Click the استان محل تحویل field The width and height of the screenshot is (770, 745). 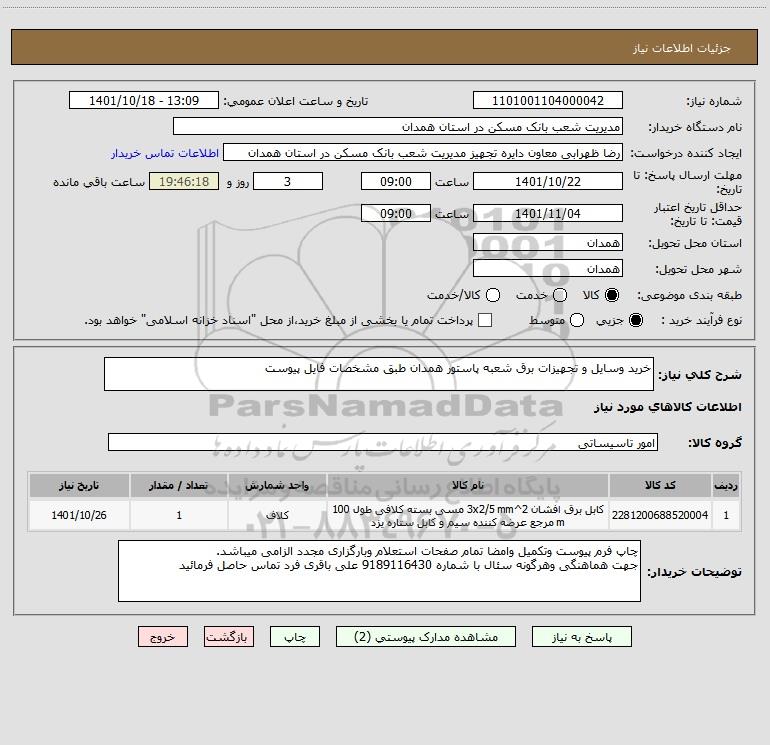548,243
